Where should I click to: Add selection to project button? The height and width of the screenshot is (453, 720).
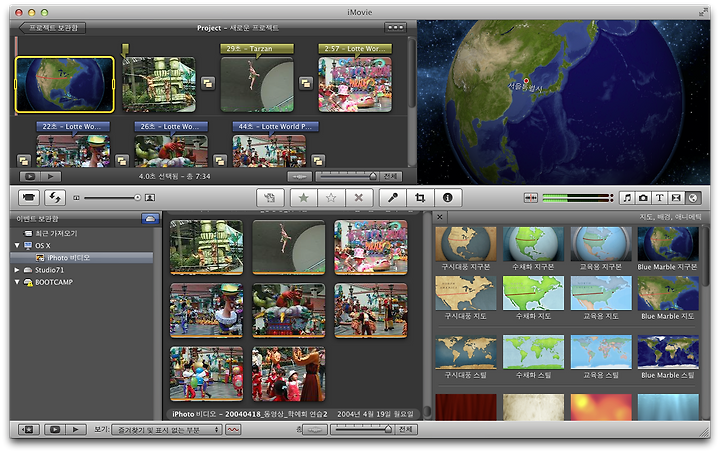click(x=270, y=197)
